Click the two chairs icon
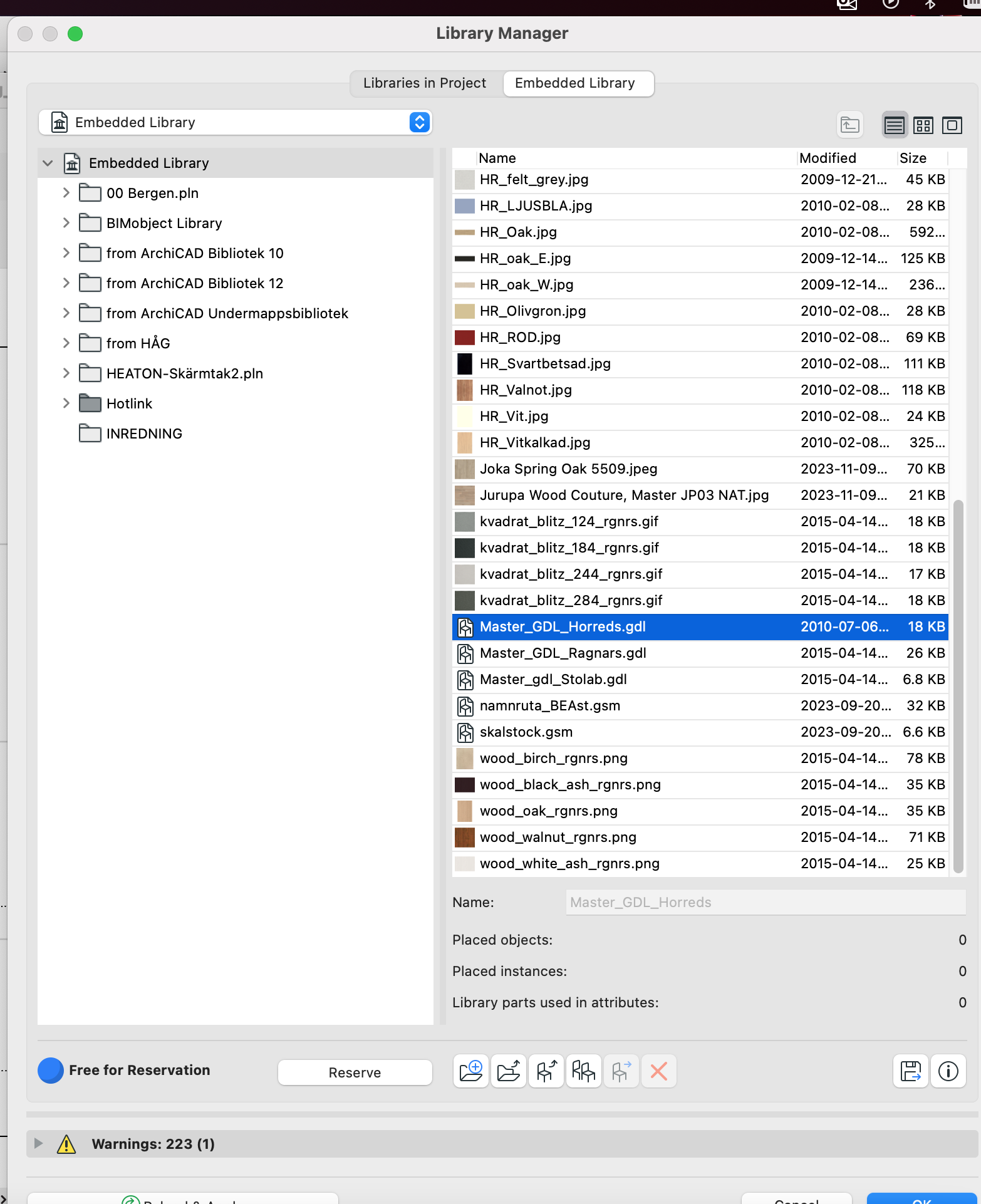Screen dimensions: 981x1204 (583, 1071)
